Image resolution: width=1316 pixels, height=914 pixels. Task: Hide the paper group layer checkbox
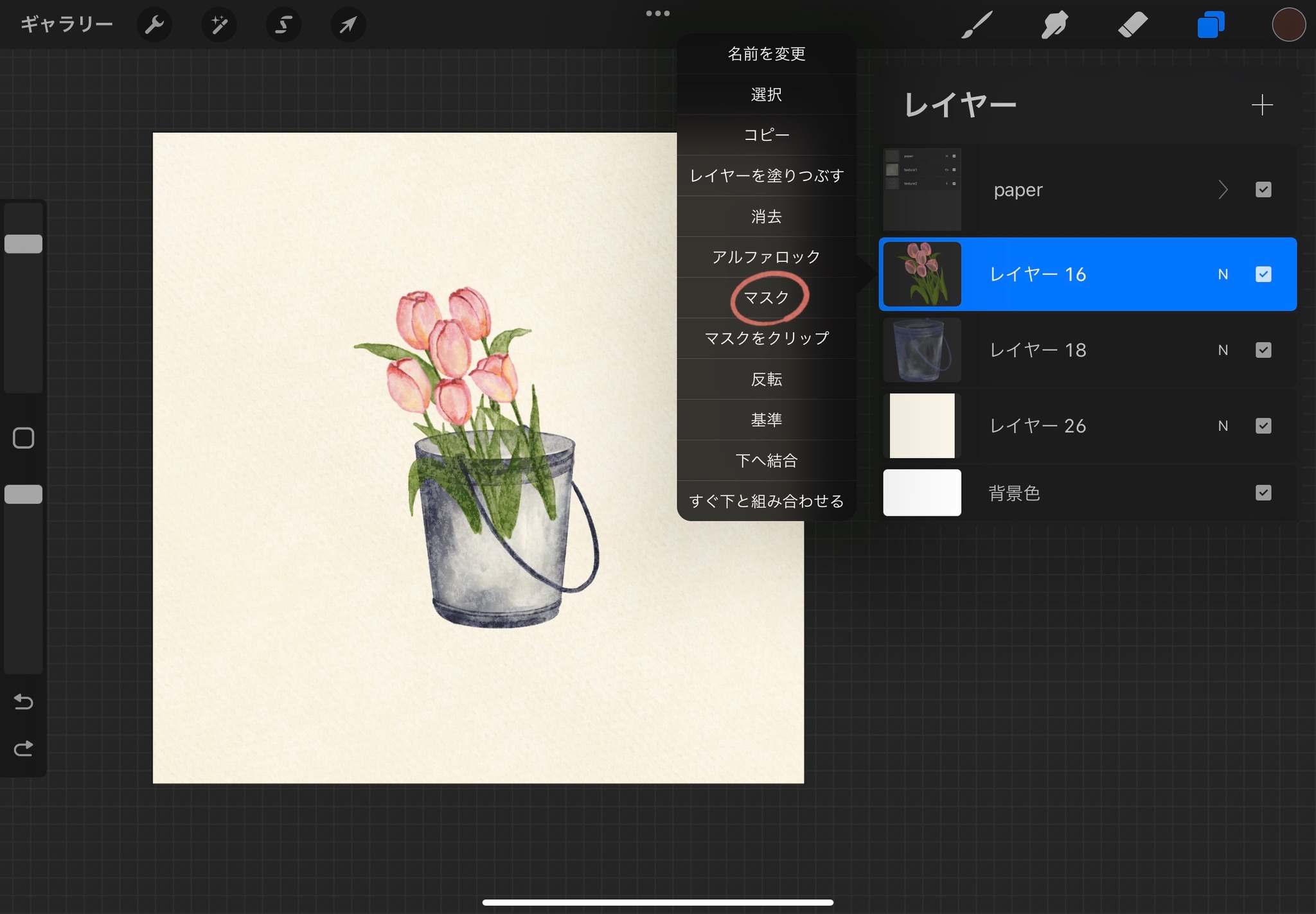tap(1263, 189)
